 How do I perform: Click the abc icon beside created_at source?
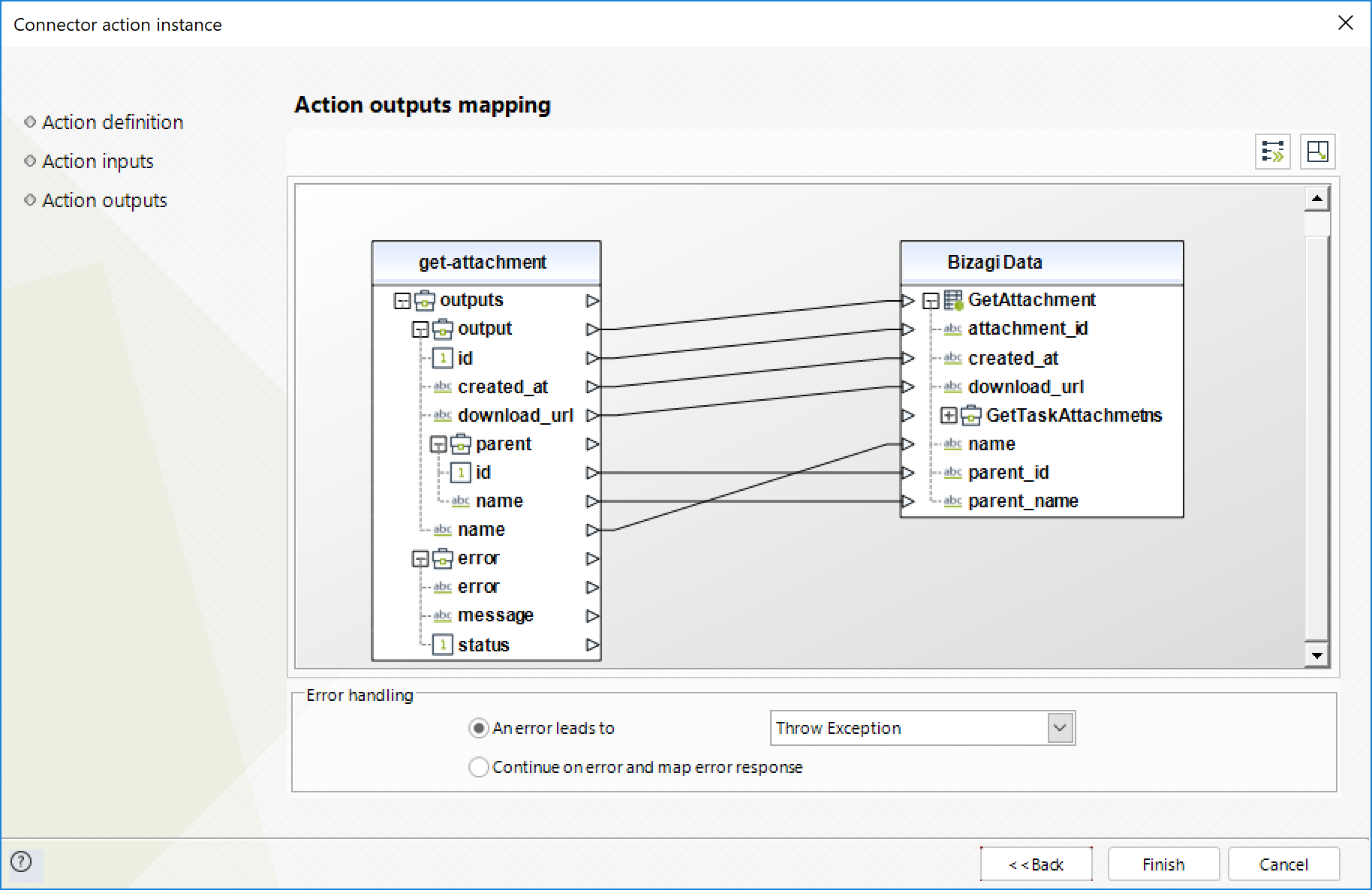coord(443,386)
